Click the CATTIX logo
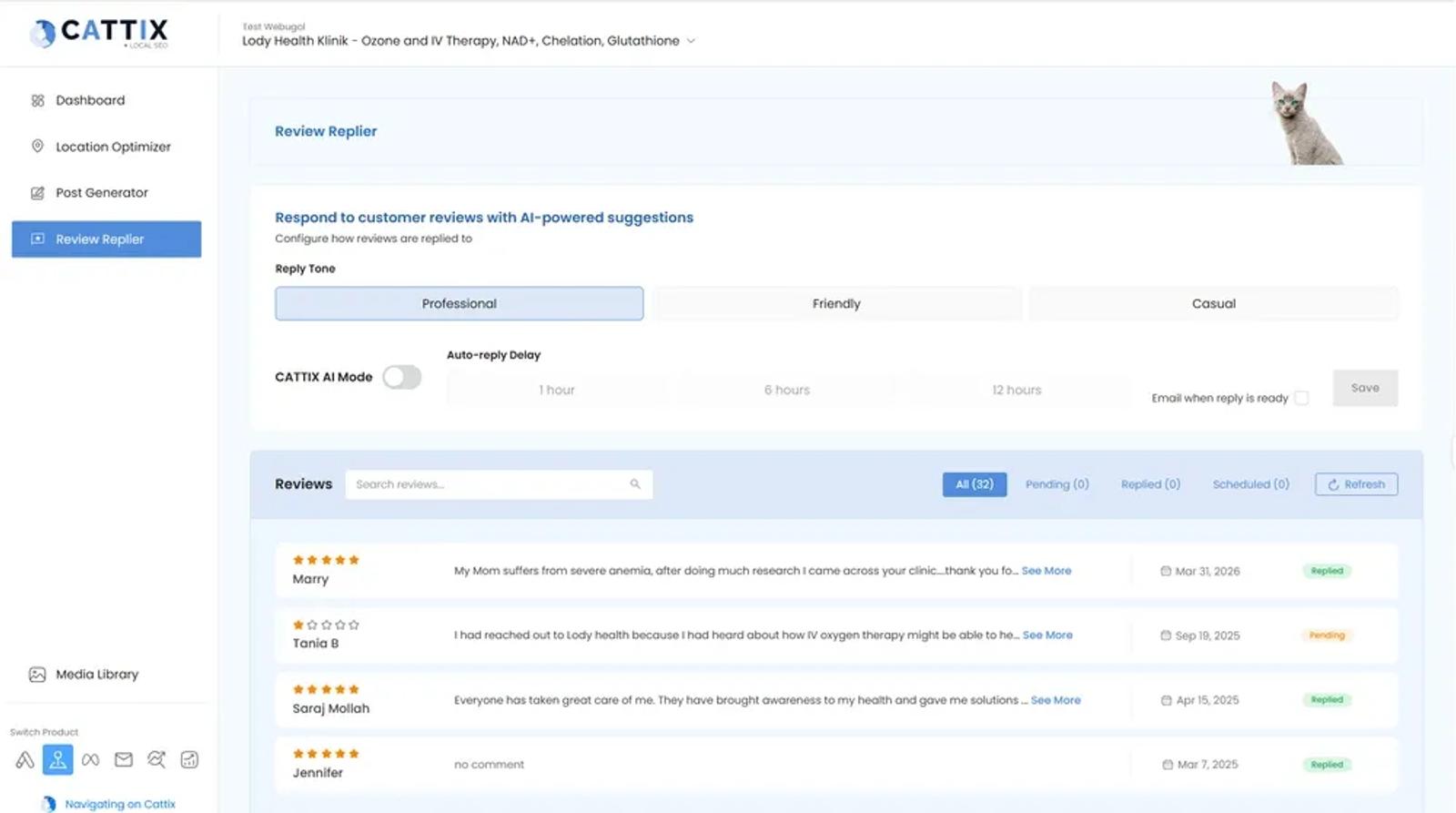Viewport: 1456px width, 813px height. (98, 33)
